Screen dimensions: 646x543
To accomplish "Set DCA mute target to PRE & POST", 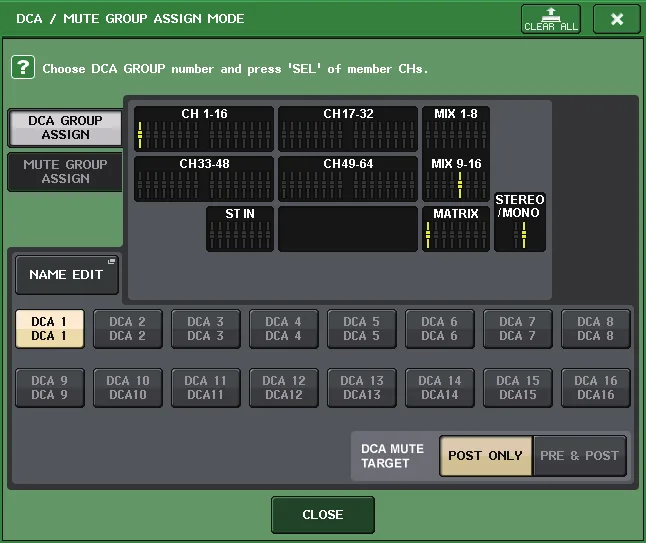I will [580, 456].
